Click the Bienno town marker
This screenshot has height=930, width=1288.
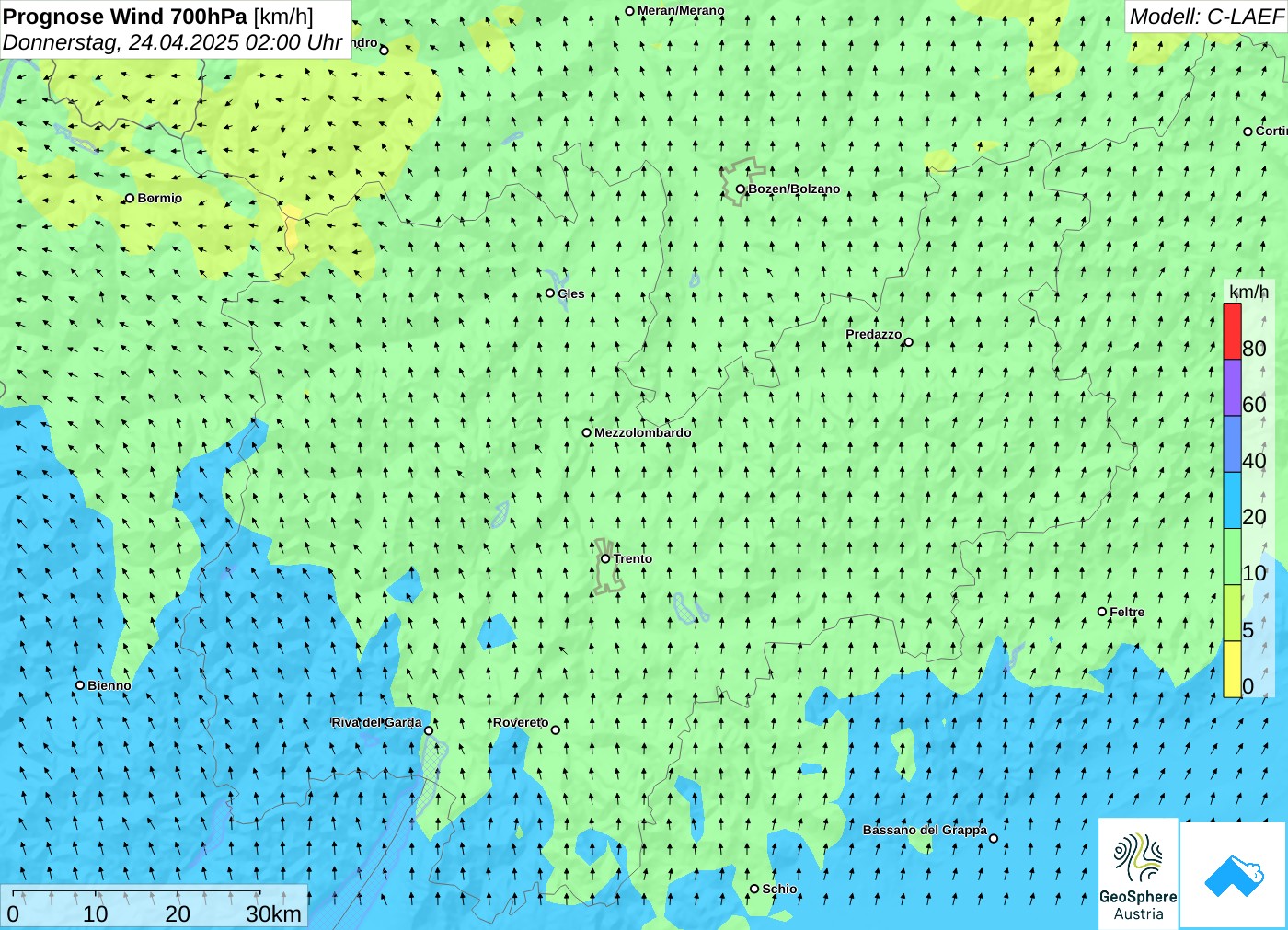tap(80, 685)
